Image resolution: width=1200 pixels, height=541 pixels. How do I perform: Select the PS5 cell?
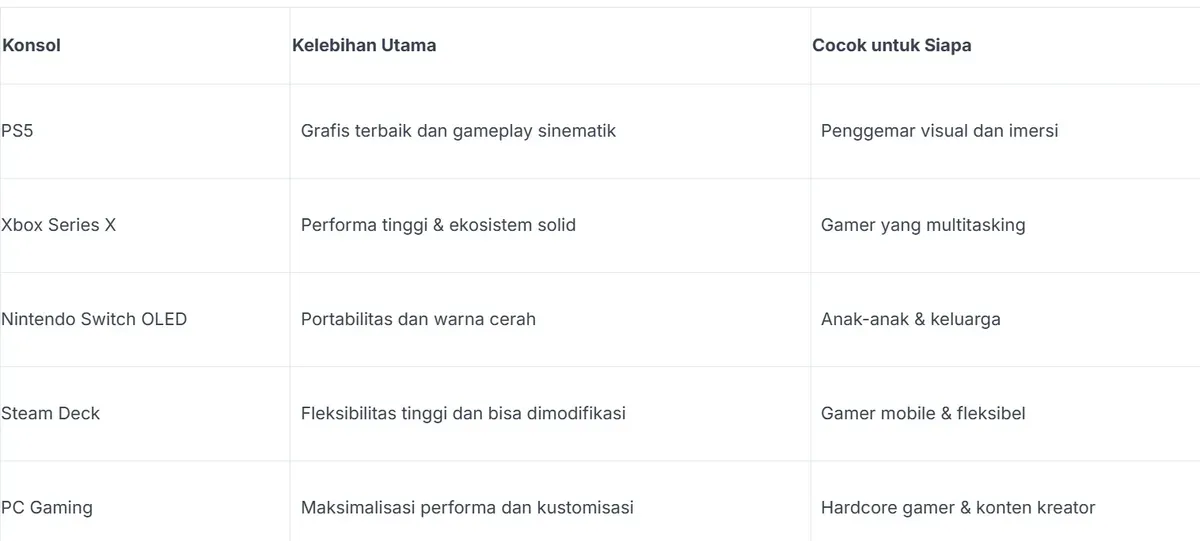145,131
